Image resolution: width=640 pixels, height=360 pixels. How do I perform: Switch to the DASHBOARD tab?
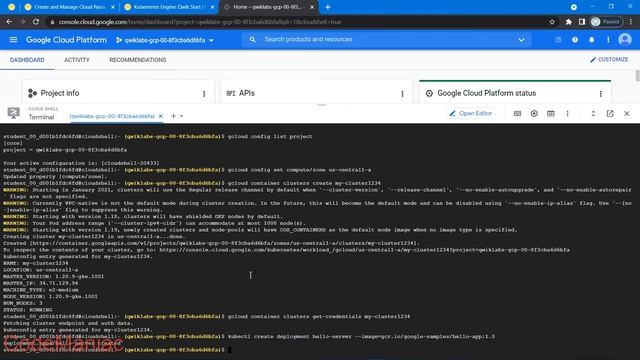(x=27, y=60)
